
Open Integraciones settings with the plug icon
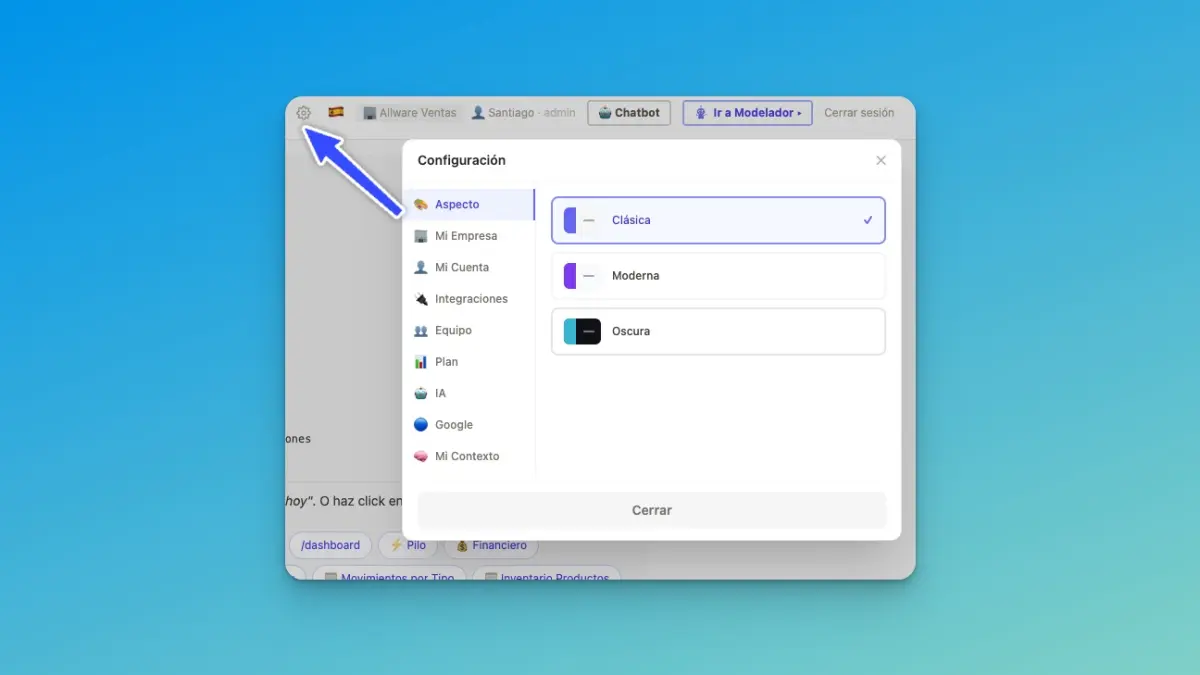421,299
